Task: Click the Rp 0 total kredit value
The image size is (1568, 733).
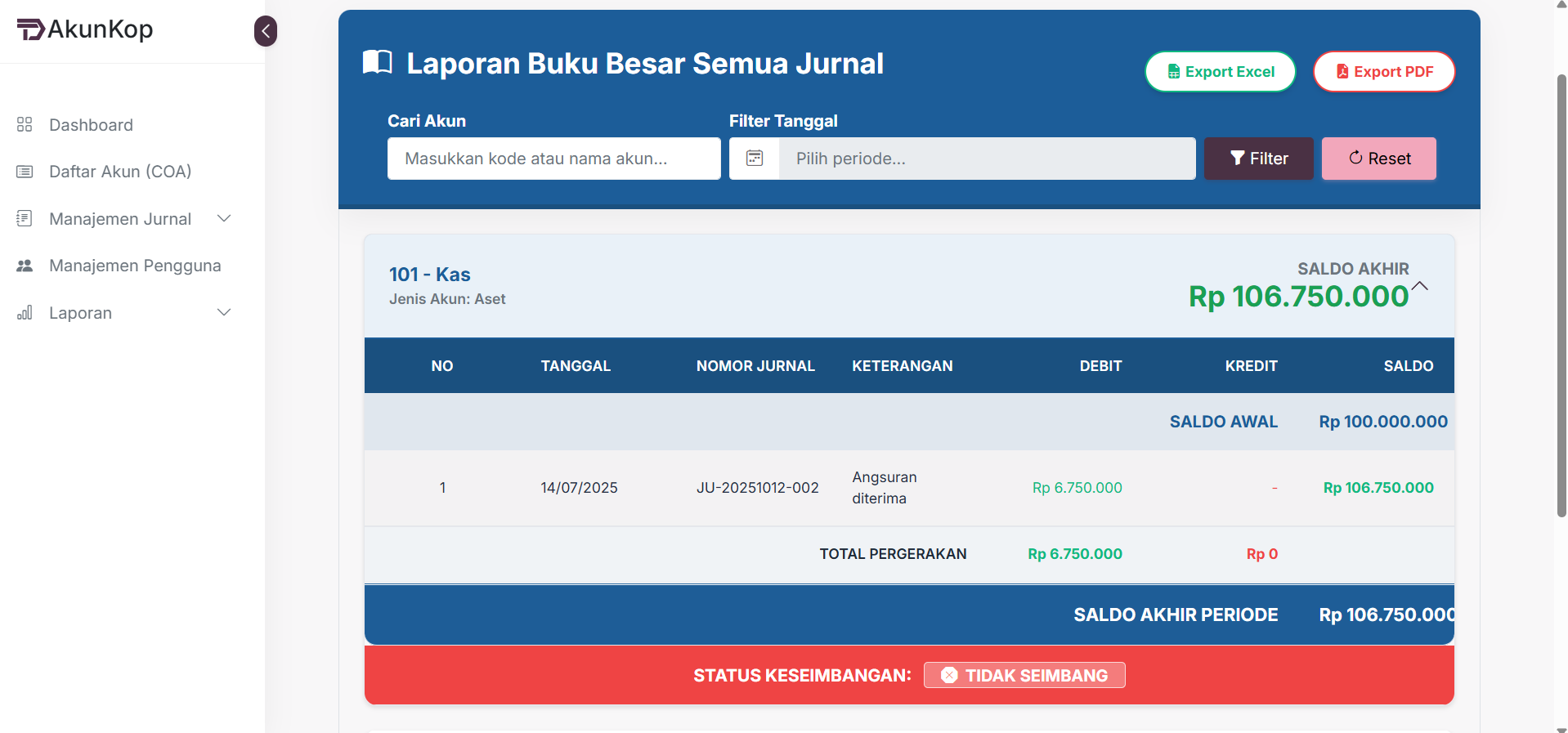Action: click(1262, 554)
